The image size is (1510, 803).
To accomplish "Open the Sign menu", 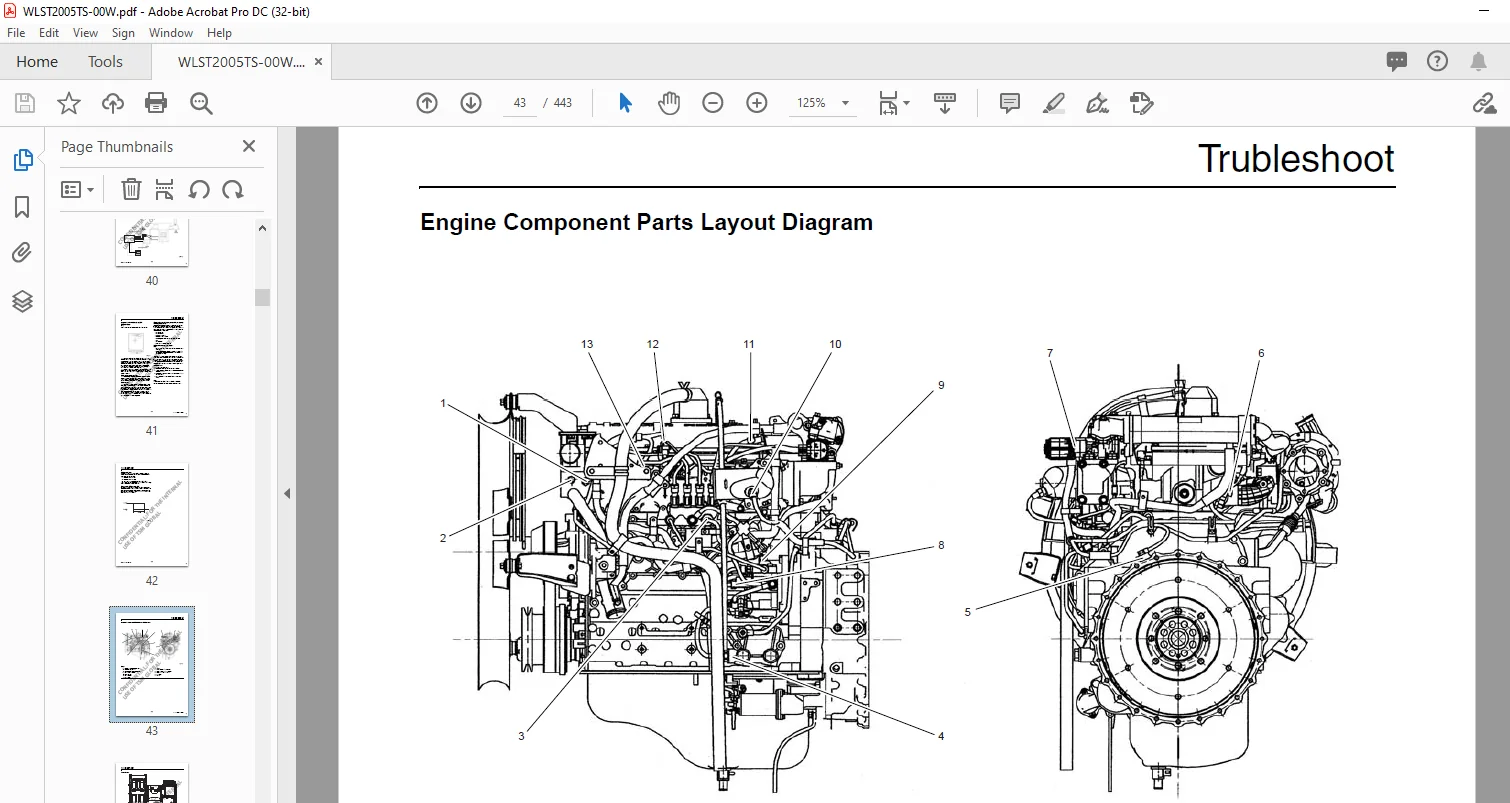I will [123, 33].
